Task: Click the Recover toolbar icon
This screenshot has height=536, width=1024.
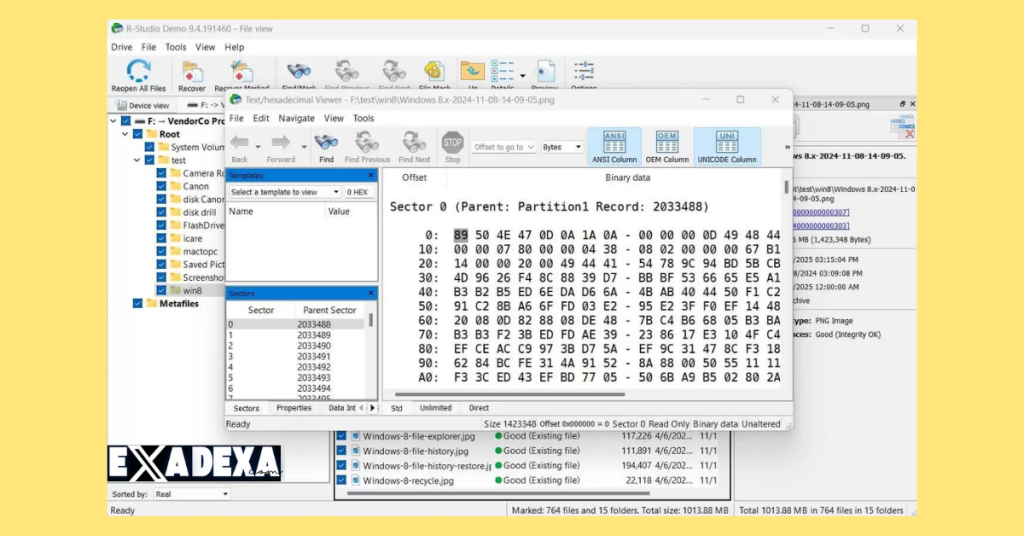Action: click(x=192, y=75)
